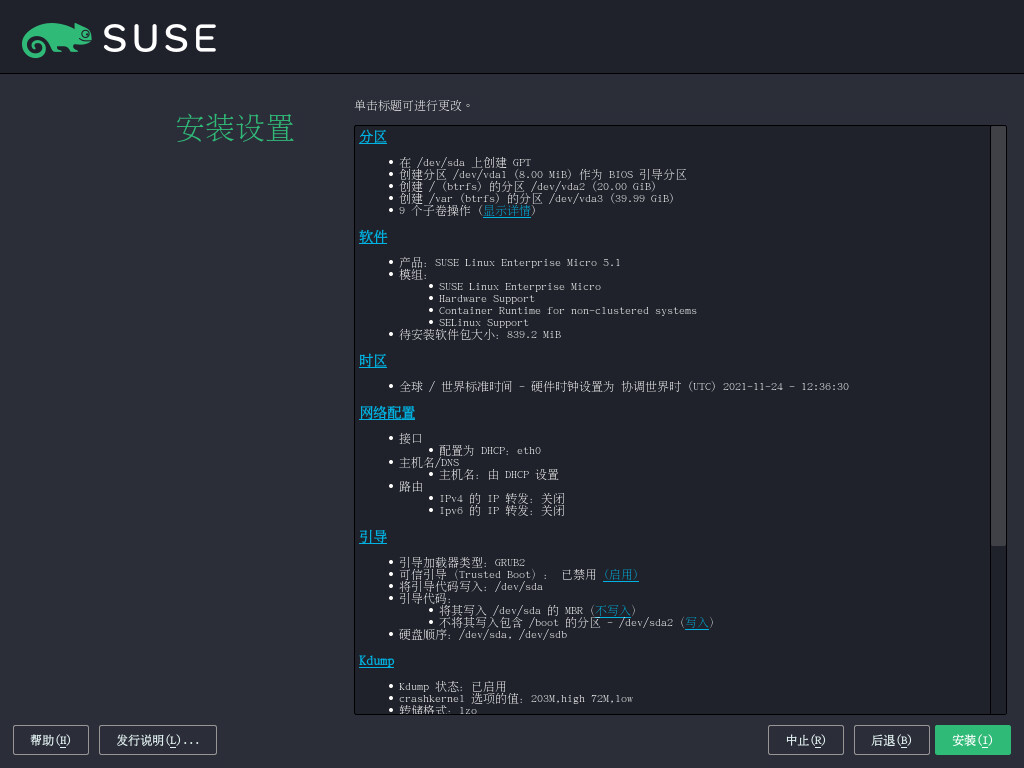The height and width of the screenshot is (768, 1024).
Task: Select the SELinux Support module entry
Action: pyautogui.click(x=484, y=323)
